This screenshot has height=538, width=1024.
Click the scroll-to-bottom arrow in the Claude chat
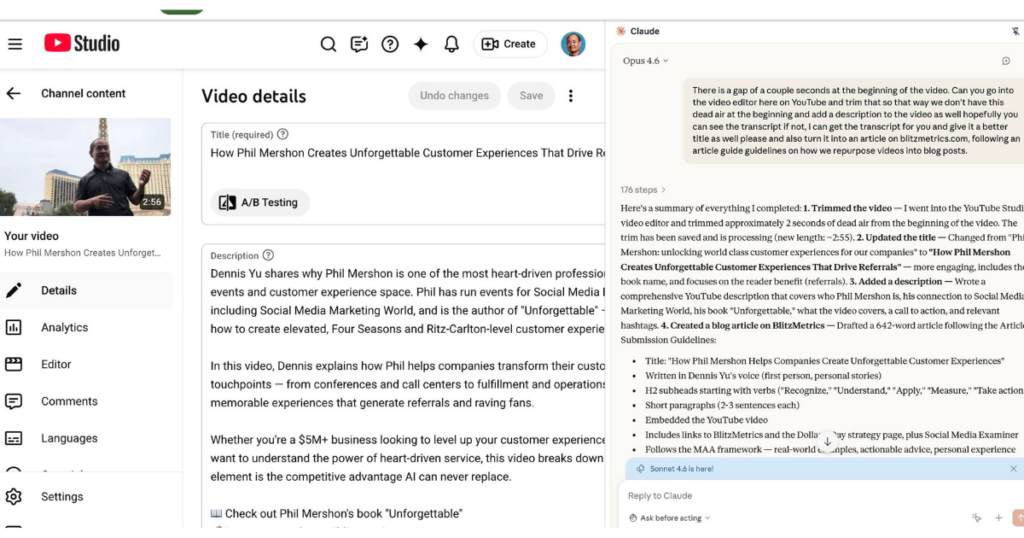pyautogui.click(x=827, y=441)
